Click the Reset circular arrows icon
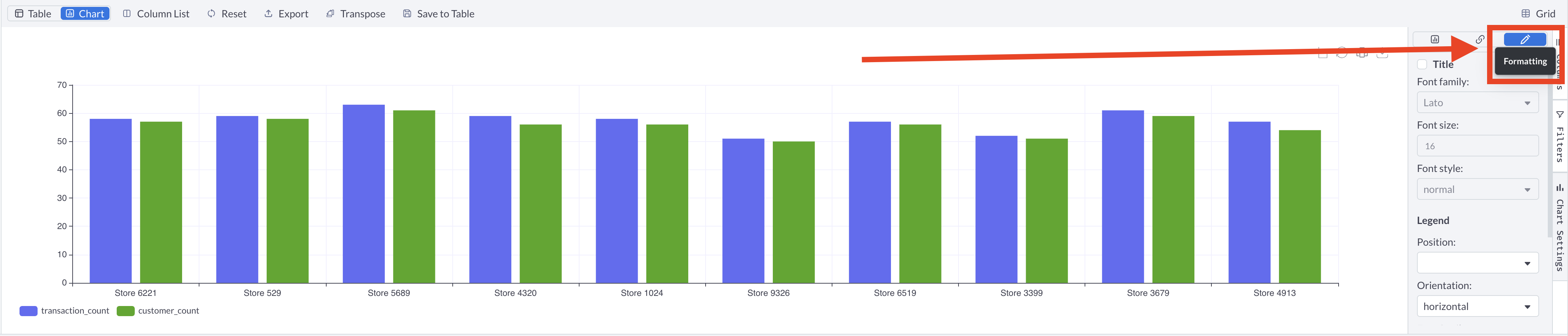The height and width of the screenshot is (336, 1568). click(x=211, y=13)
